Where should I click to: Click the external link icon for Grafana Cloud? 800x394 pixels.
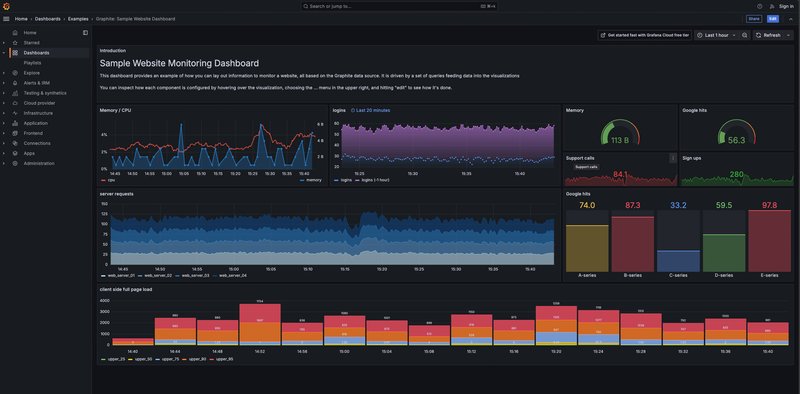pyautogui.click(x=603, y=35)
